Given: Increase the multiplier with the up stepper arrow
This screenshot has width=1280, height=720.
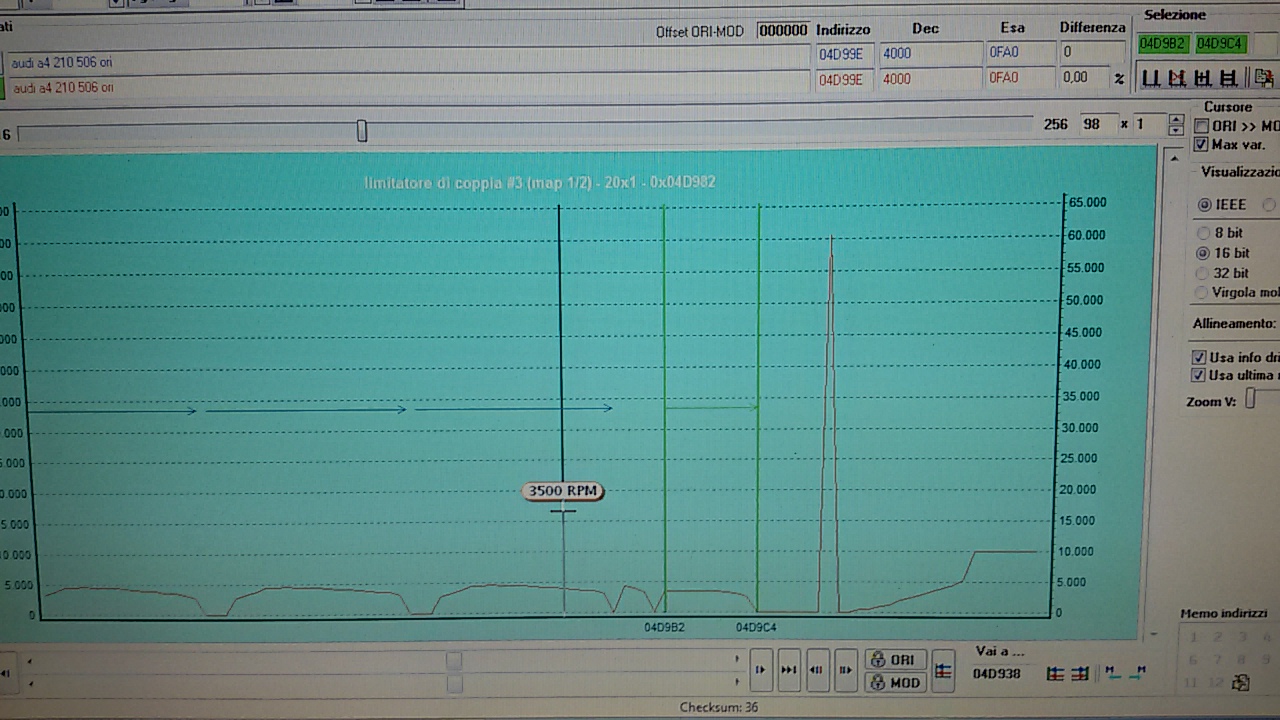Looking at the screenshot, I should pos(1176,120).
